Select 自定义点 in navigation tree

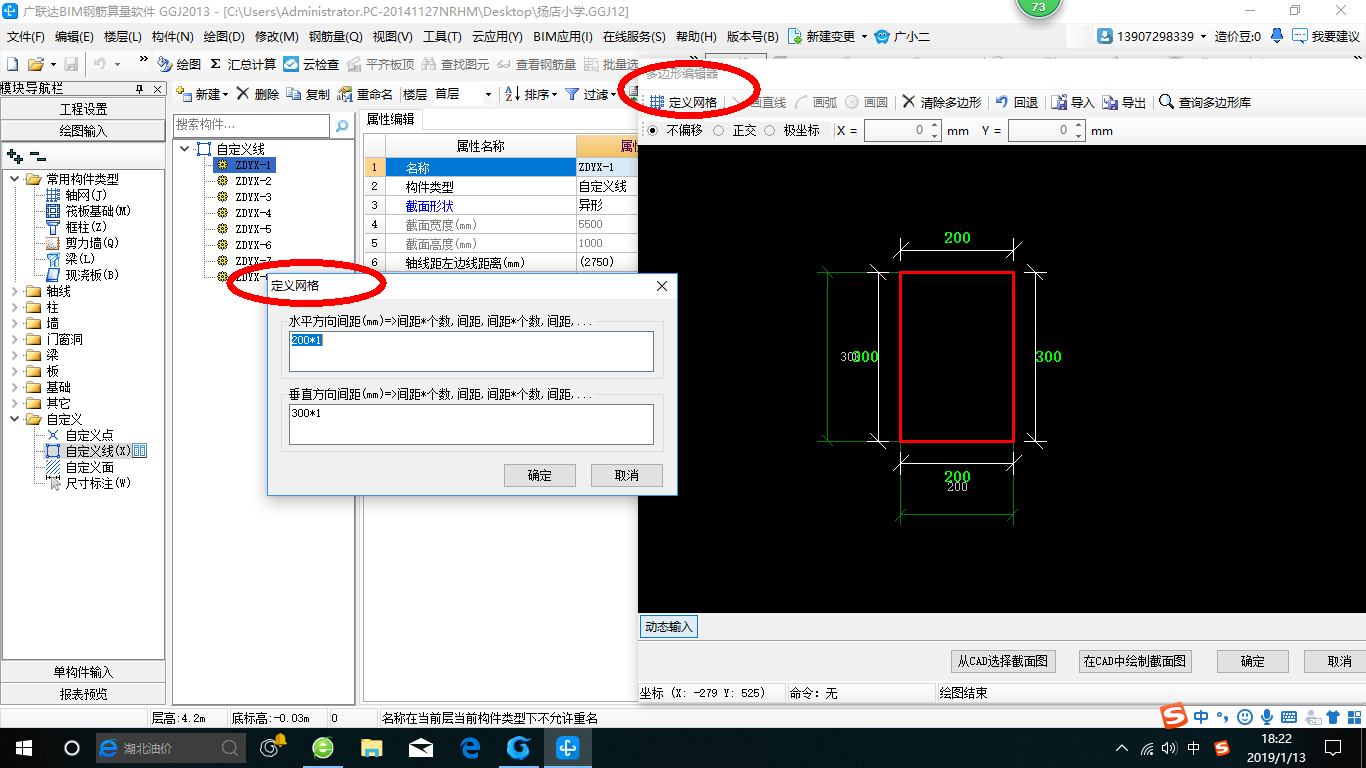pos(89,435)
